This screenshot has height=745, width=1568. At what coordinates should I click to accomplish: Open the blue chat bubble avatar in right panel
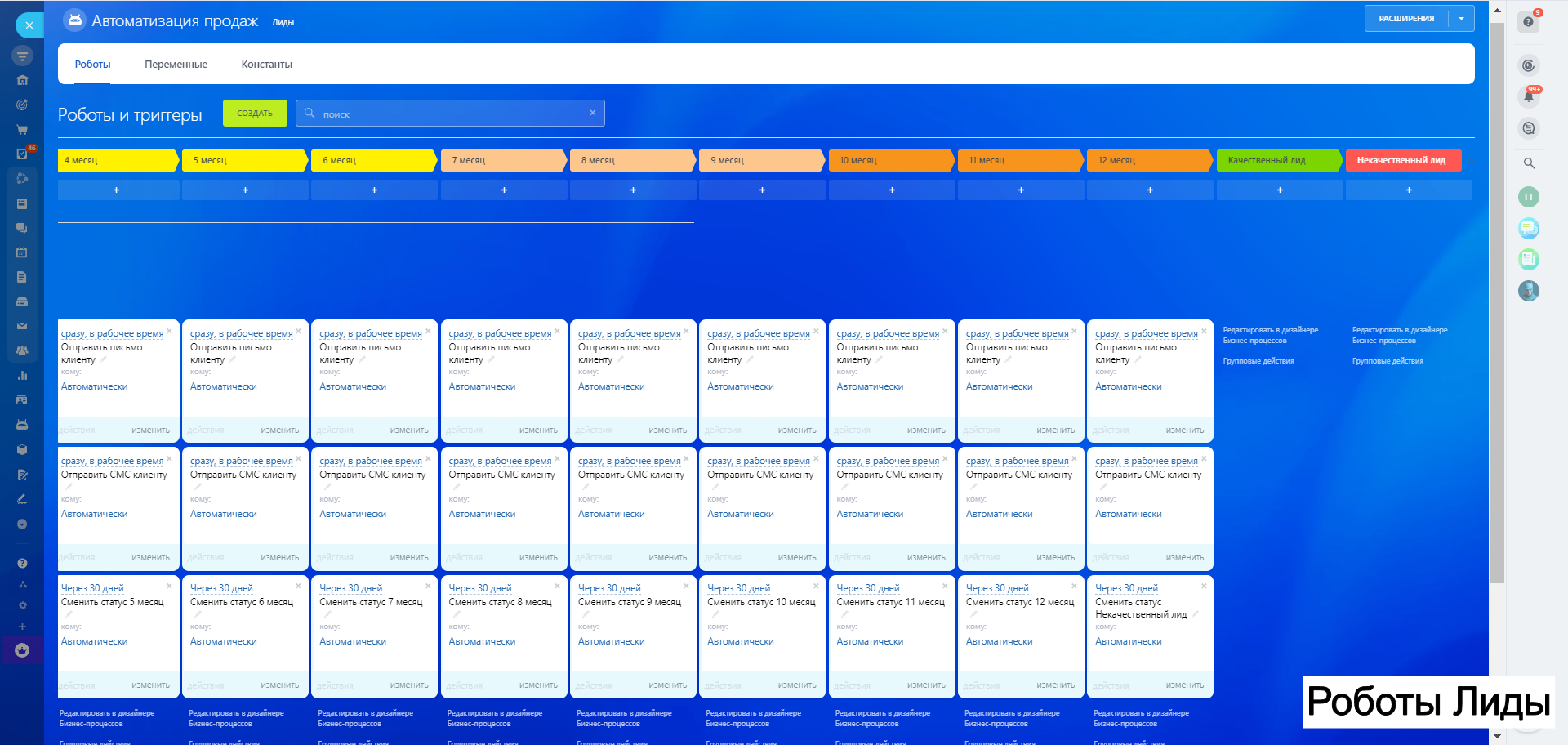pos(1529,229)
